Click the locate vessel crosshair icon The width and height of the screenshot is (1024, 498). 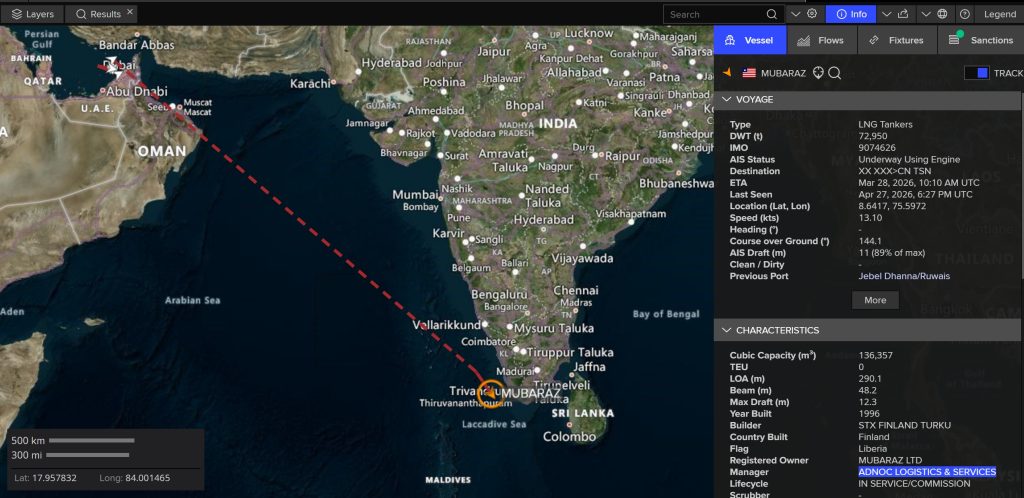point(818,73)
